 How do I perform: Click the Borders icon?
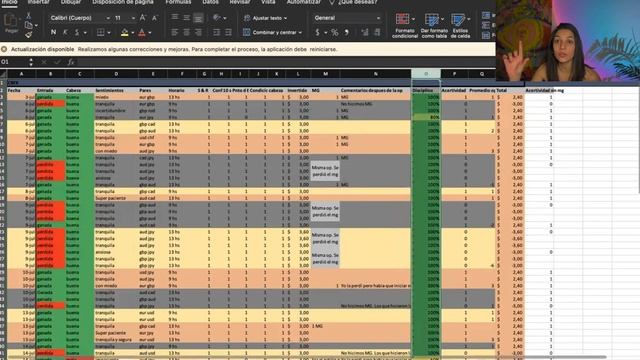[100, 32]
